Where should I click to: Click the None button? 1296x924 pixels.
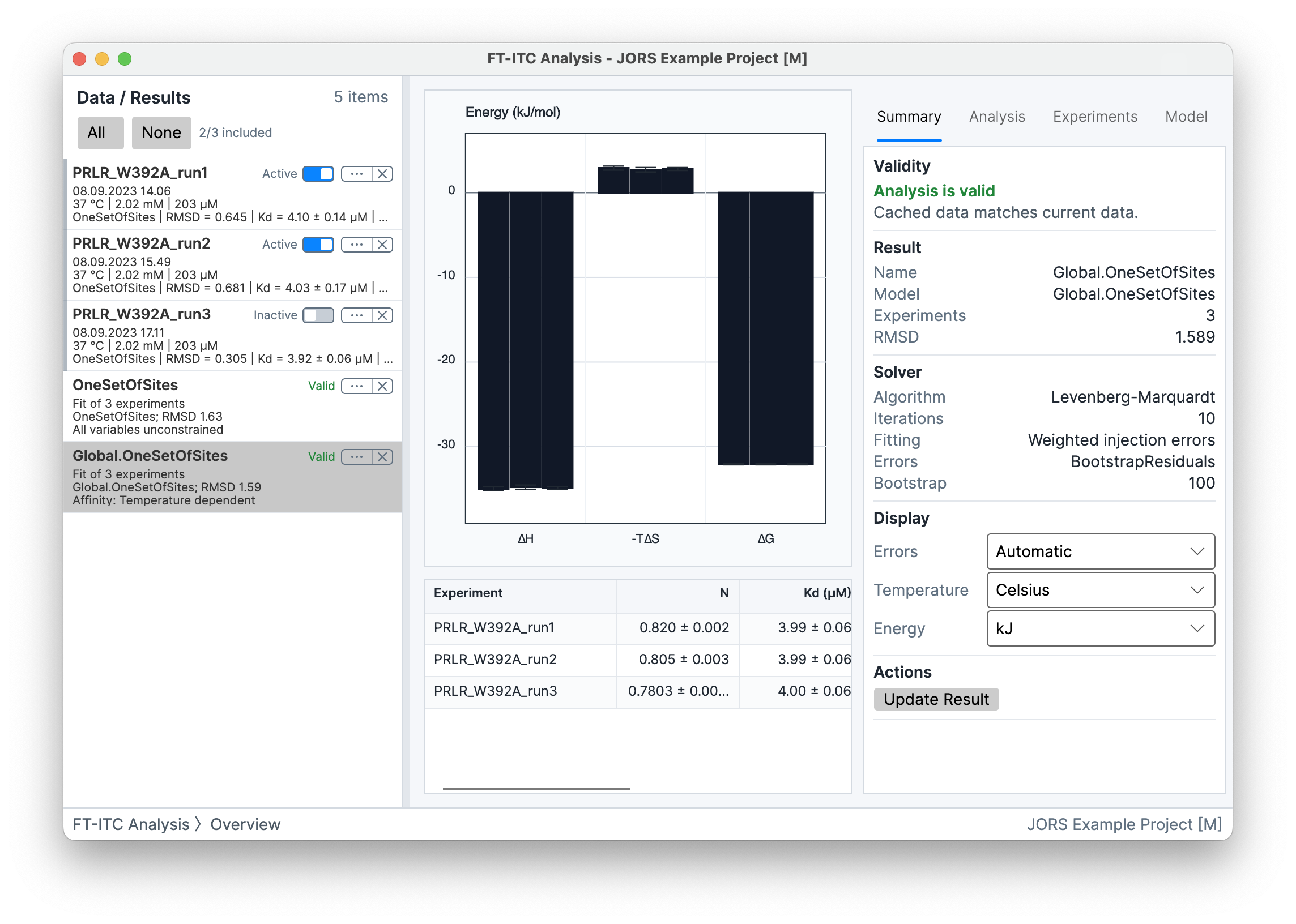(x=161, y=133)
